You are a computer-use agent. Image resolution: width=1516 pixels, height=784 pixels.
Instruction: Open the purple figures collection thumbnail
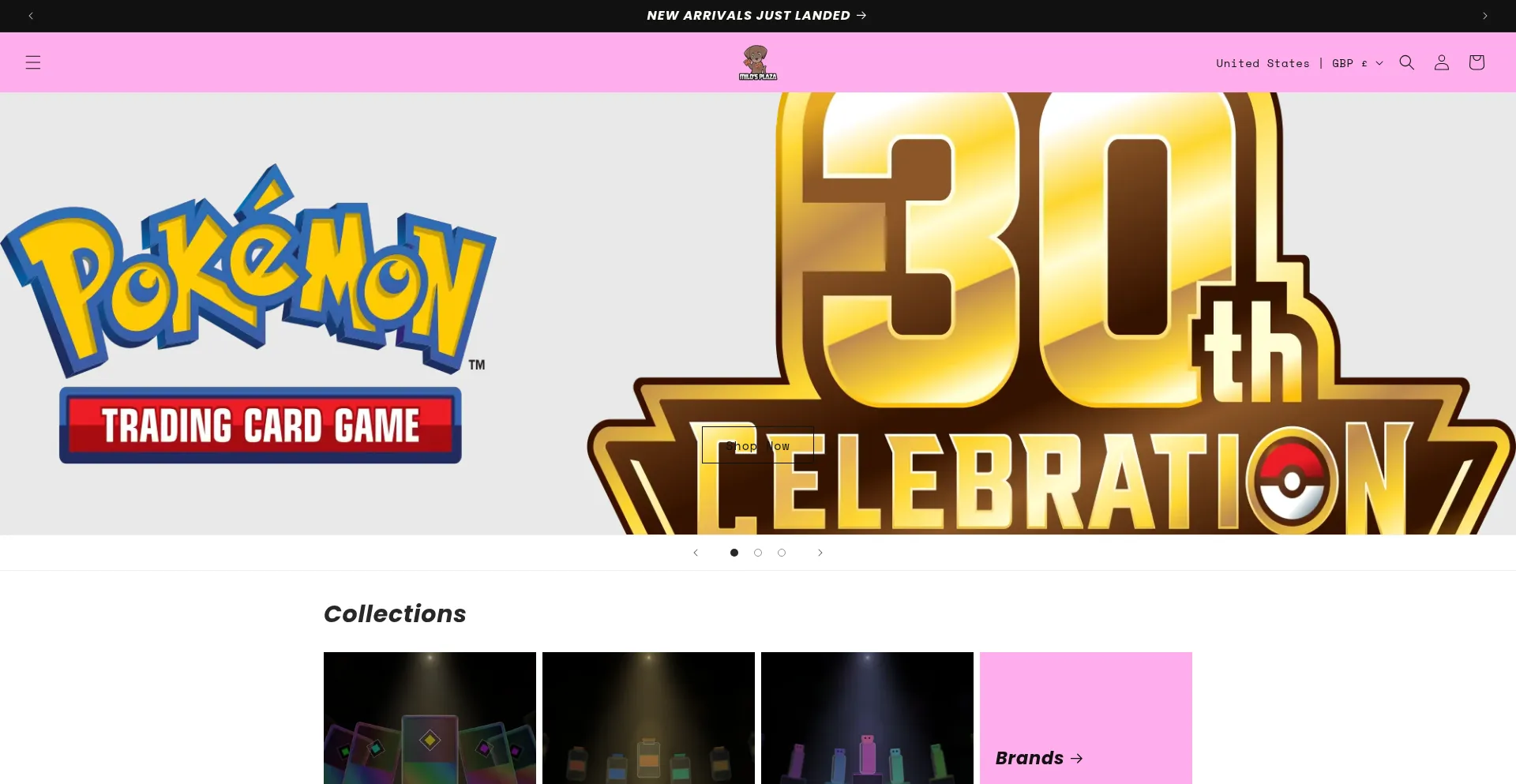coord(867,718)
